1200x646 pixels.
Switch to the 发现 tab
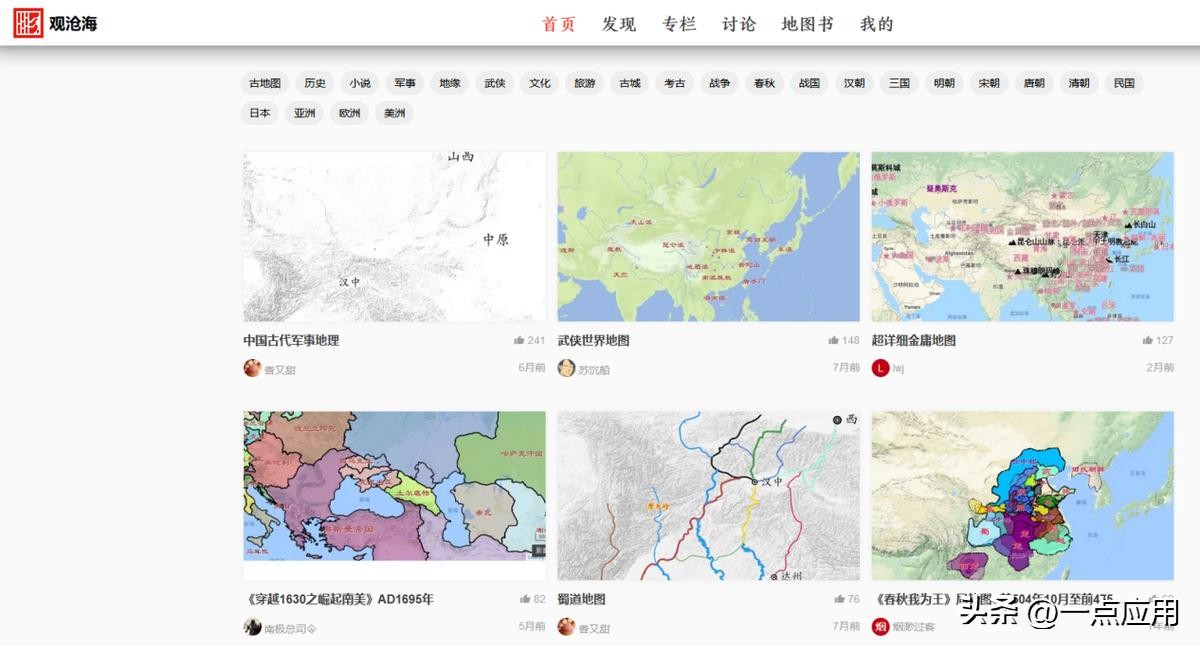point(618,24)
